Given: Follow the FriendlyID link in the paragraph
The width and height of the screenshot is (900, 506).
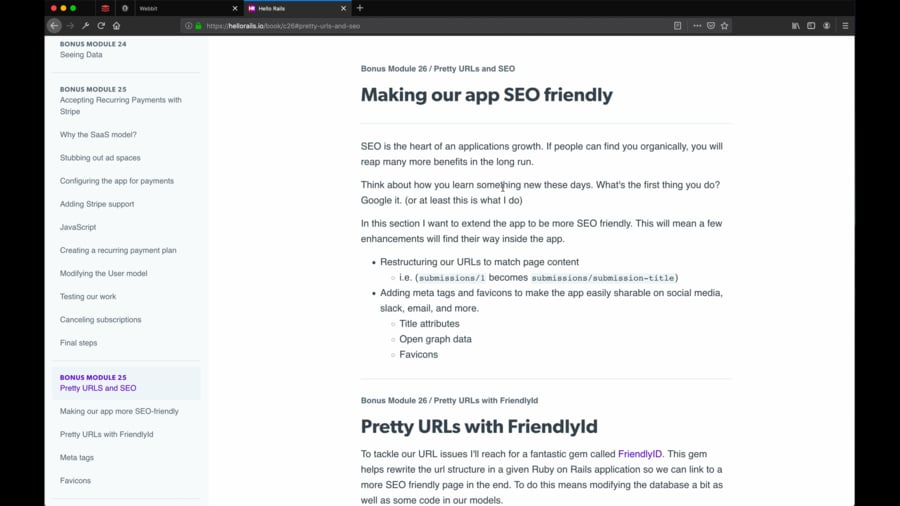Looking at the screenshot, I should click(x=639, y=454).
